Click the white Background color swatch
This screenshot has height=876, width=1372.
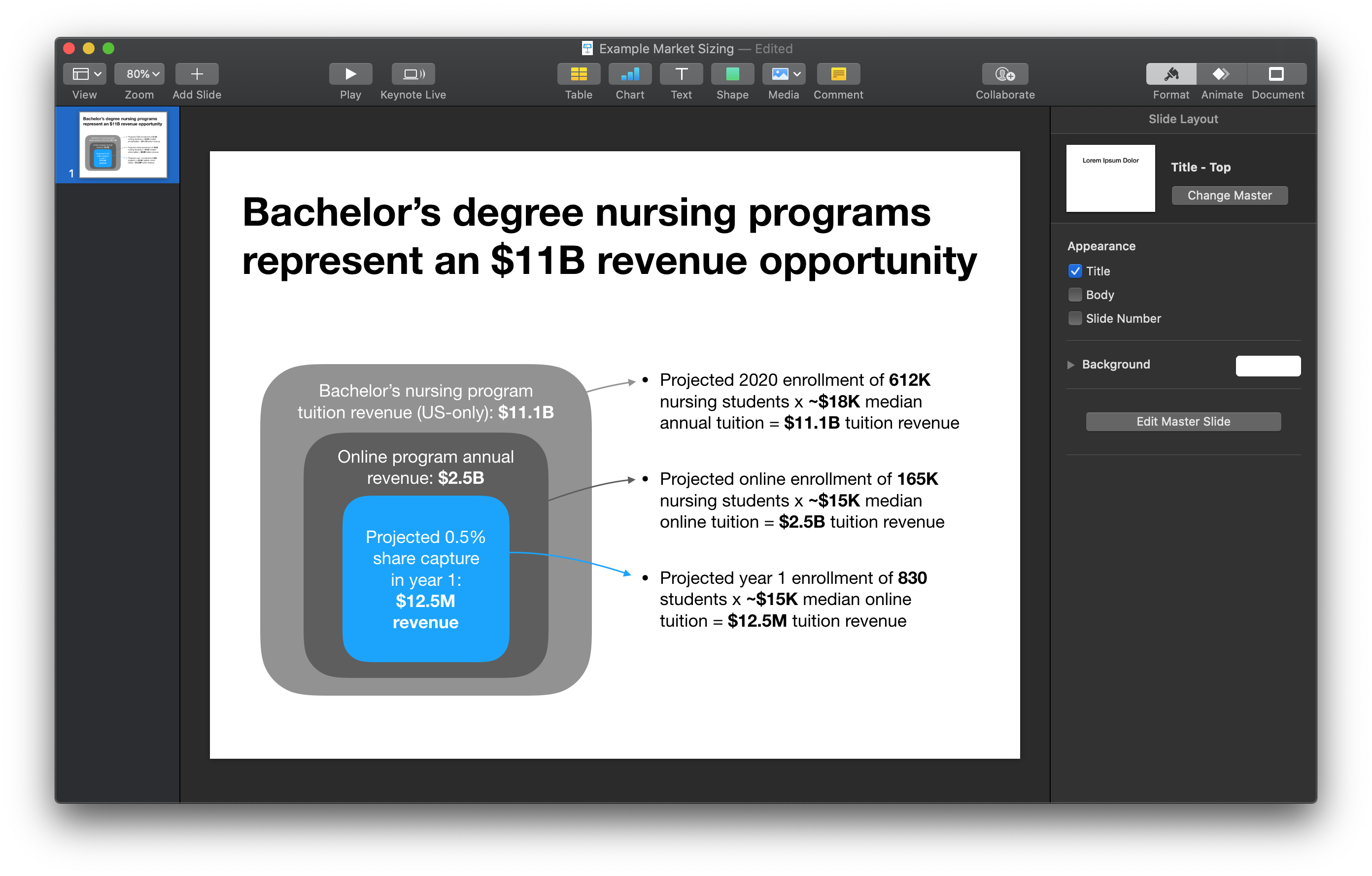coord(1268,366)
